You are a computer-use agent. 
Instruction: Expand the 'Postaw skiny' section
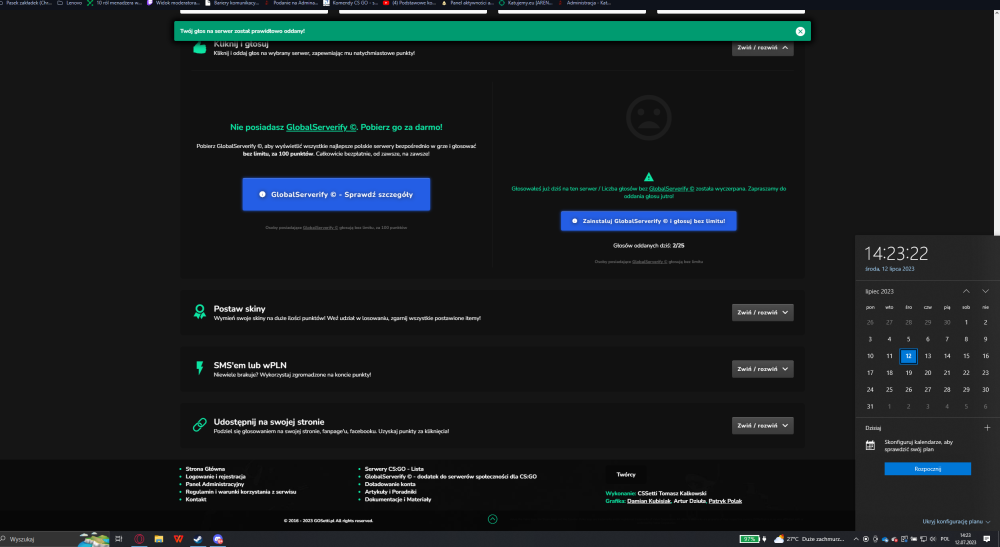pyautogui.click(x=763, y=312)
